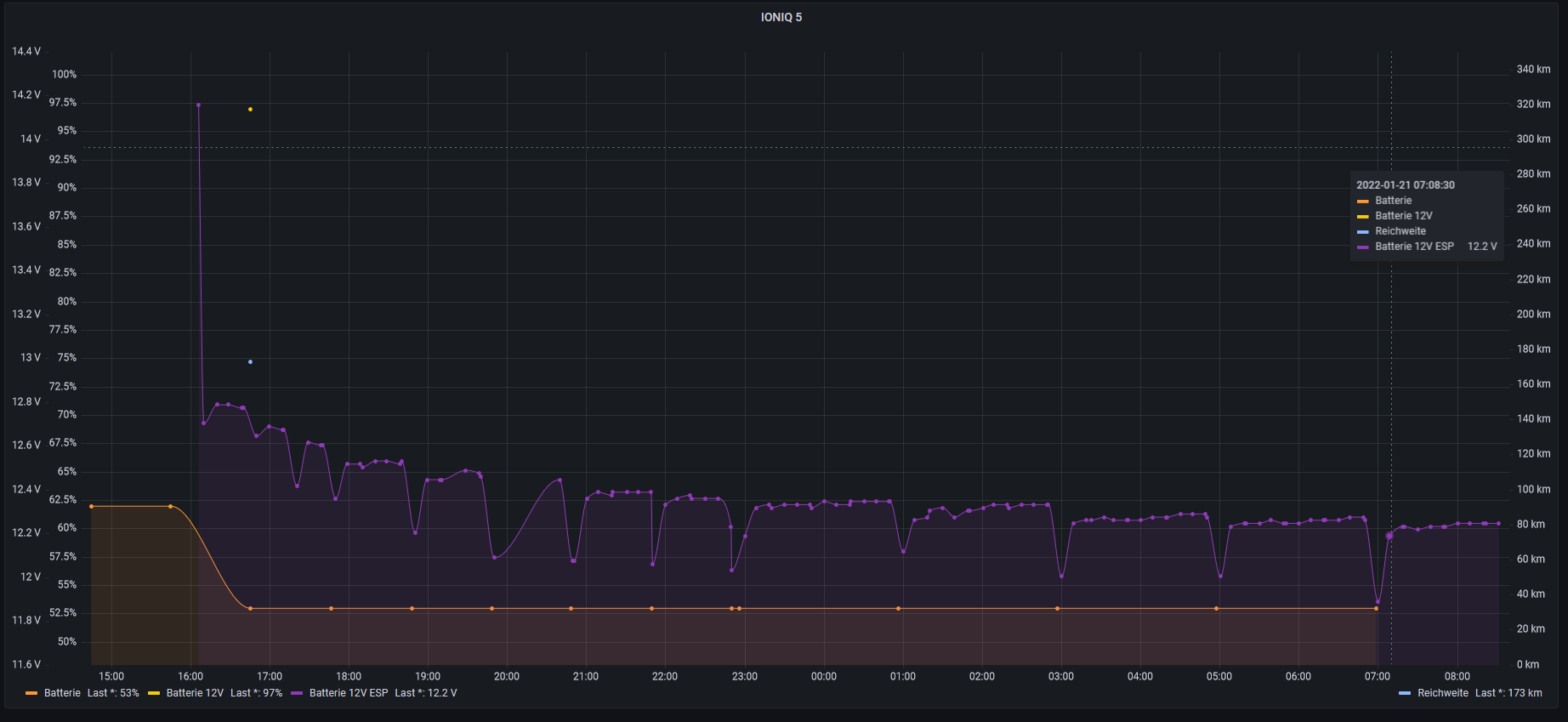This screenshot has height=722, width=1568.
Task: Click the 340 km axis label
Action: tap(1534, 69)
